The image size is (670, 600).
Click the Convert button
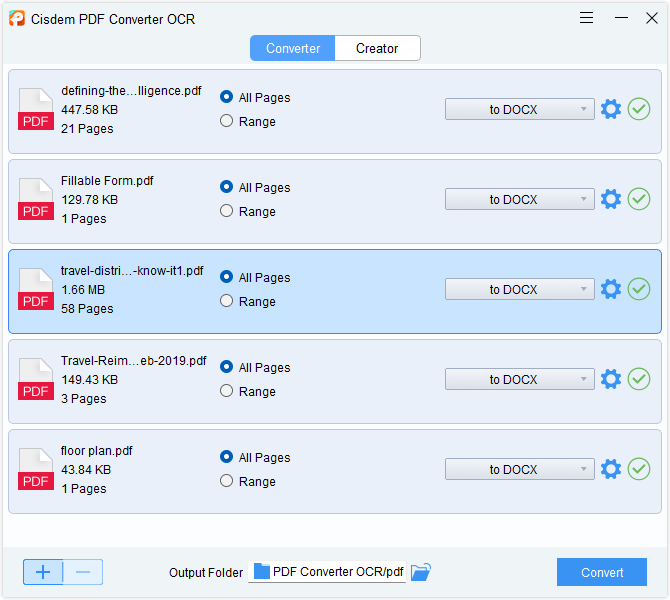(601, 572)
